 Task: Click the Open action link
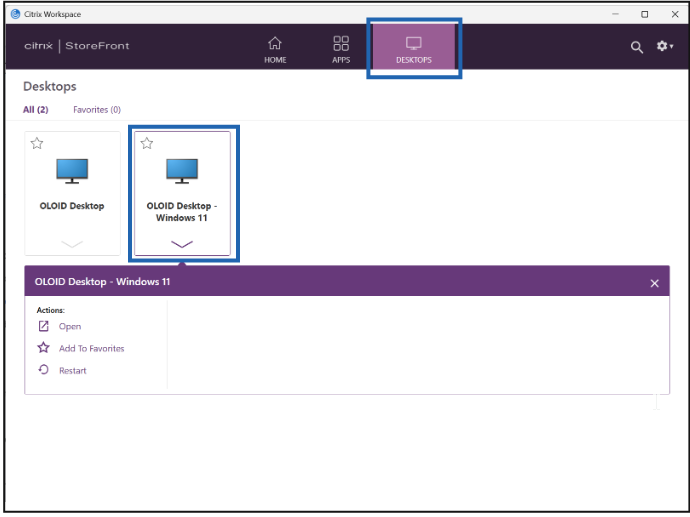point(70,326)
